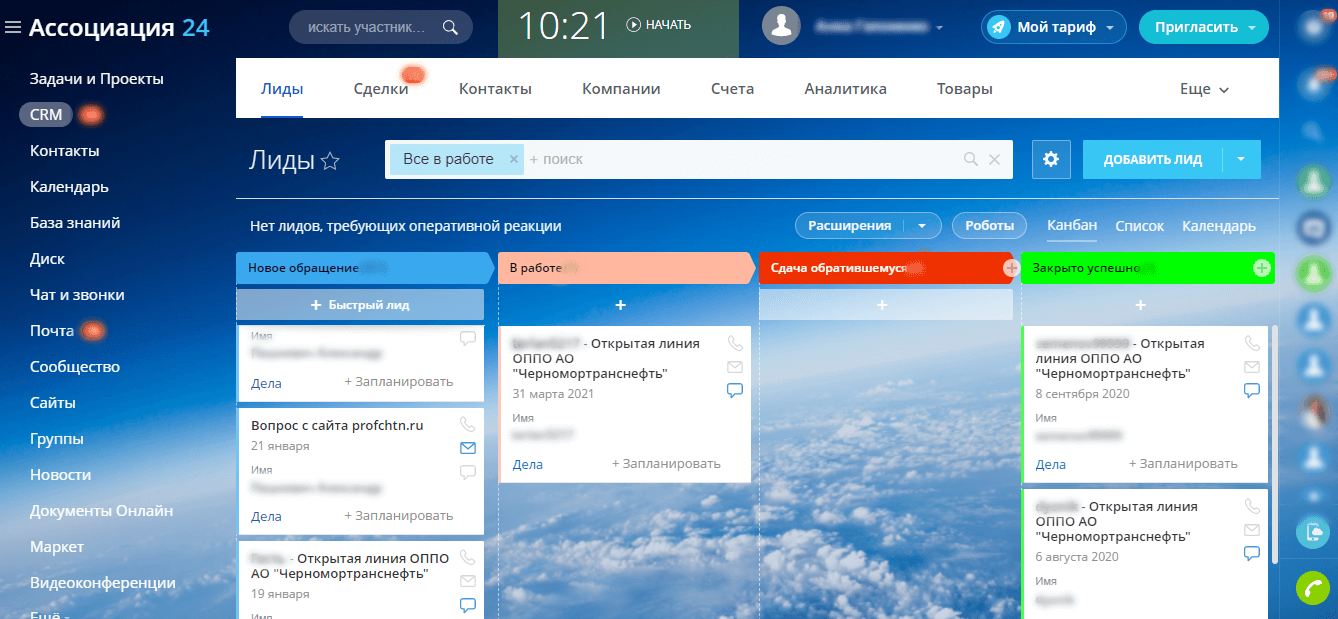This screenshot has height=619, width=1338.
Task: Start the workday with НАЧАТЬ play icon
Action: coord(633,25)
